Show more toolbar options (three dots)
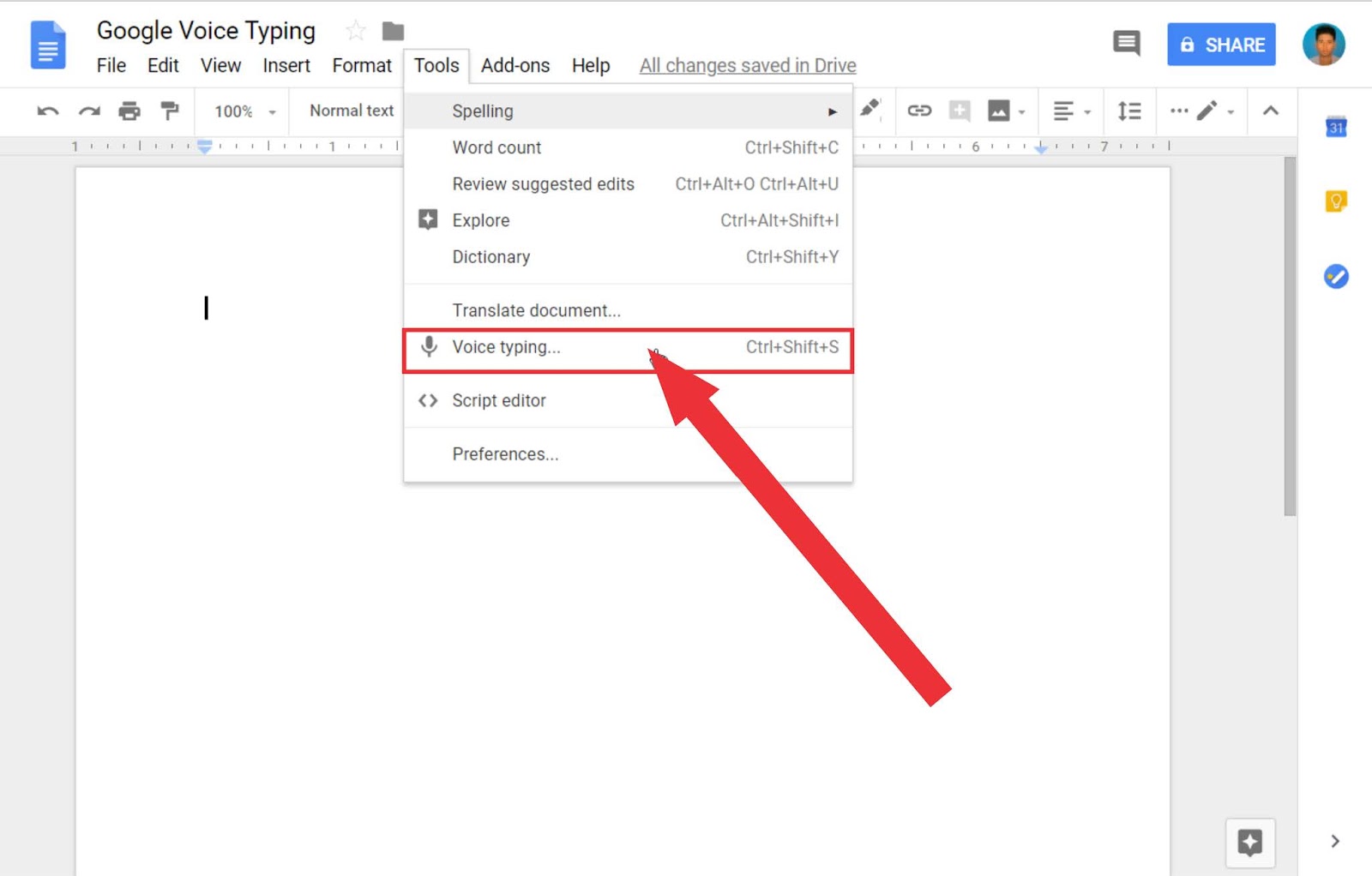1372x876 pixels. pyautogui.click(x=1179, y=111)
